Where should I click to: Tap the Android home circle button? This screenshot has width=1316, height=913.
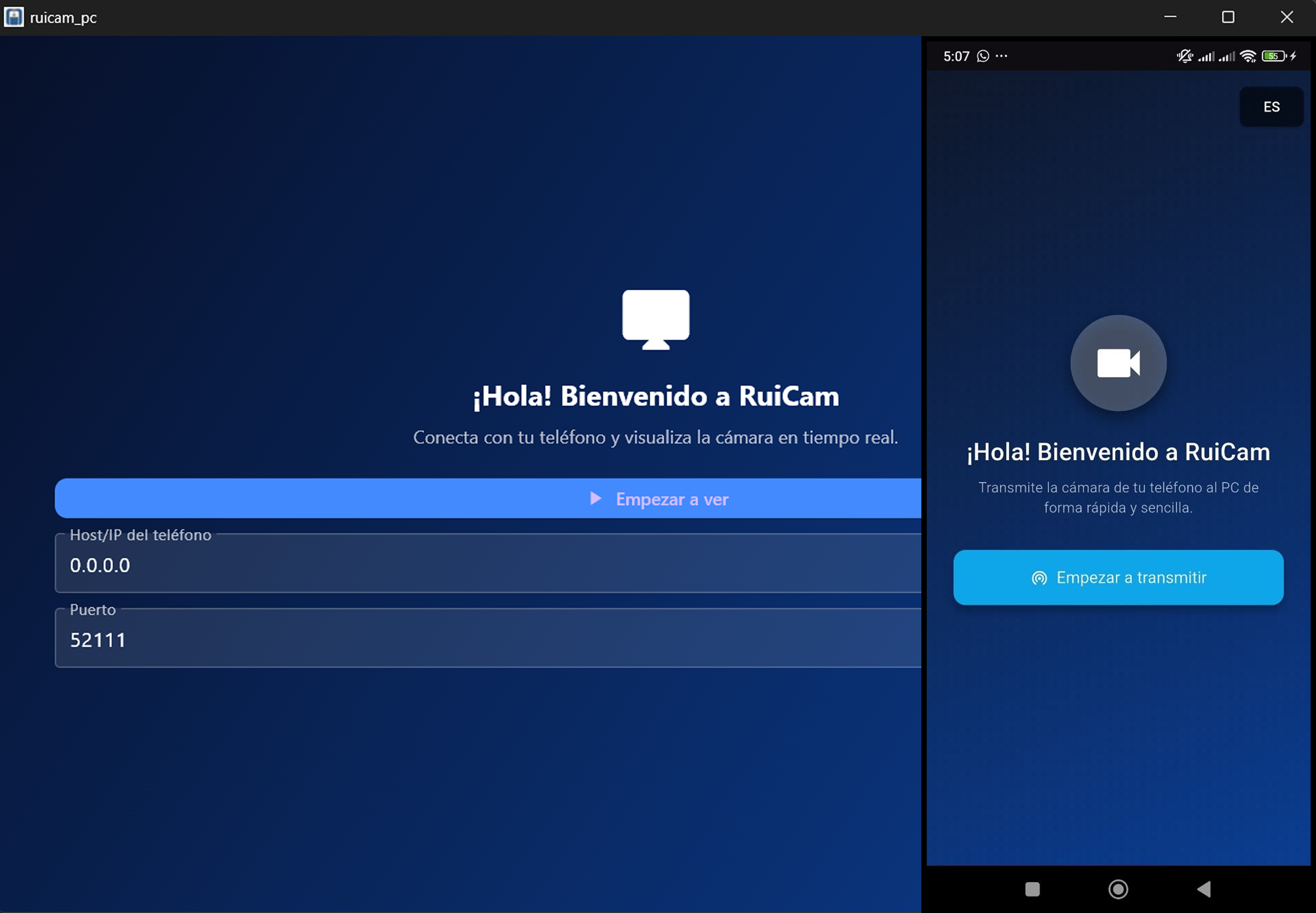[x=1118, y=888]
